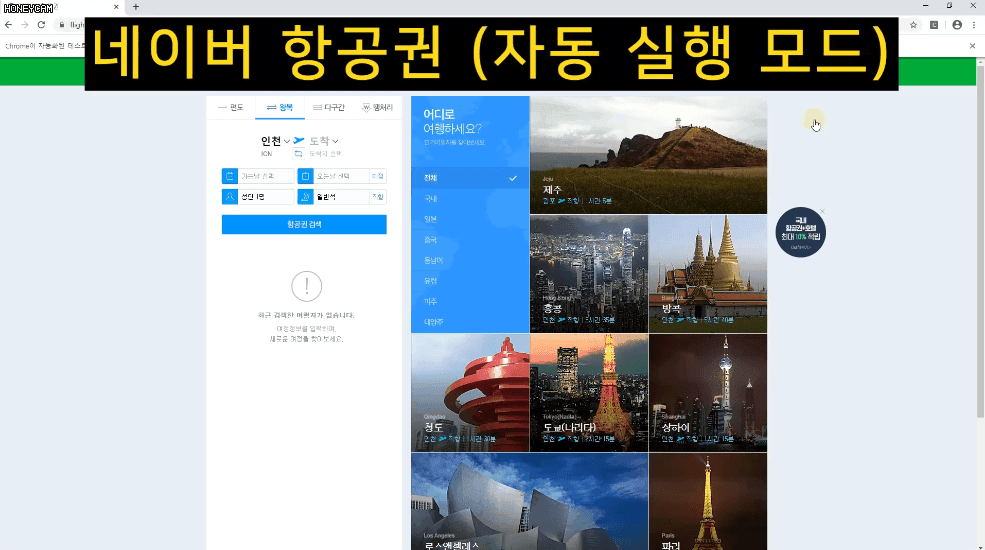Bookmark this page with the star icon

click(x=913, y=24)
